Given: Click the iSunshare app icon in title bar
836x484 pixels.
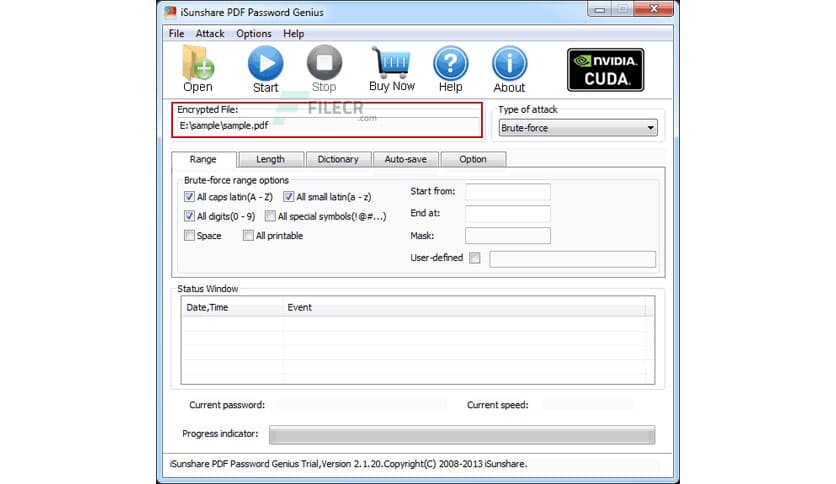Looking at the screenshot, I should click(x=170, y=12).
